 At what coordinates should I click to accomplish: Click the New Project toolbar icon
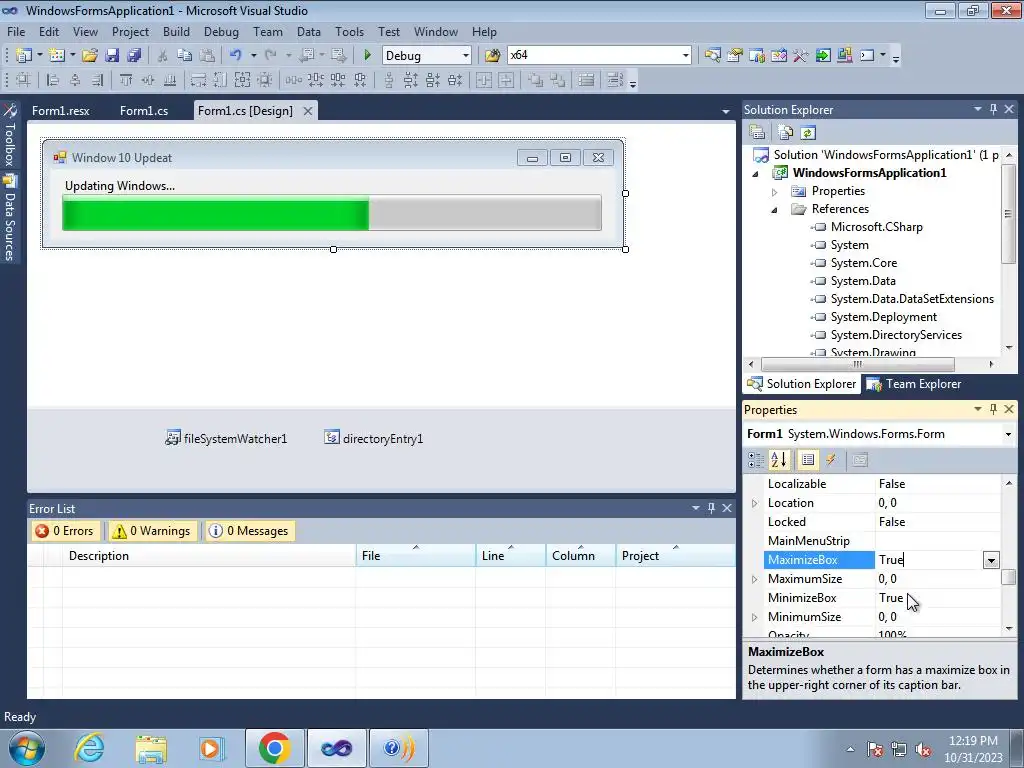click(x=24, y=56)
